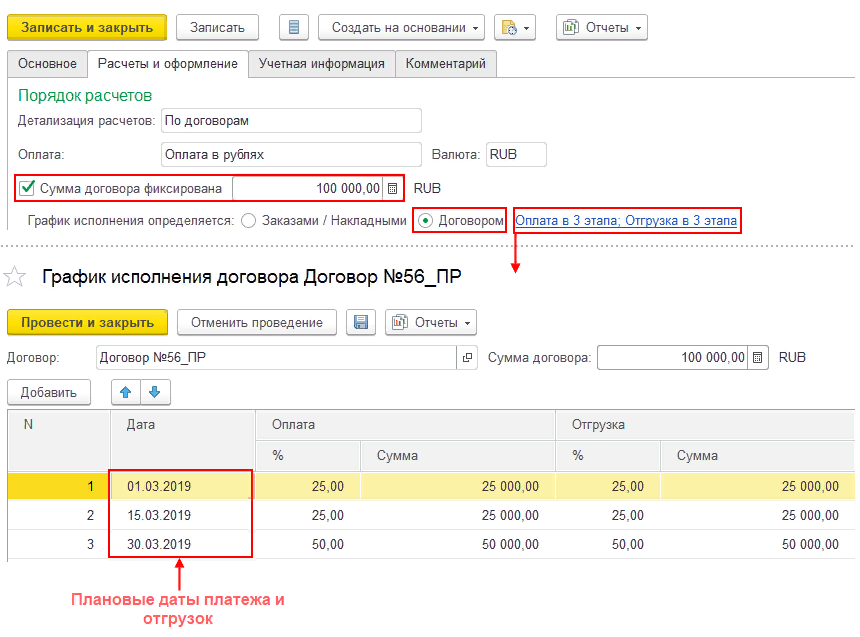The height and width of the screenshot is (637, 860).
Task: Click the document list icon in top toolbar
Action: (293, 27)
